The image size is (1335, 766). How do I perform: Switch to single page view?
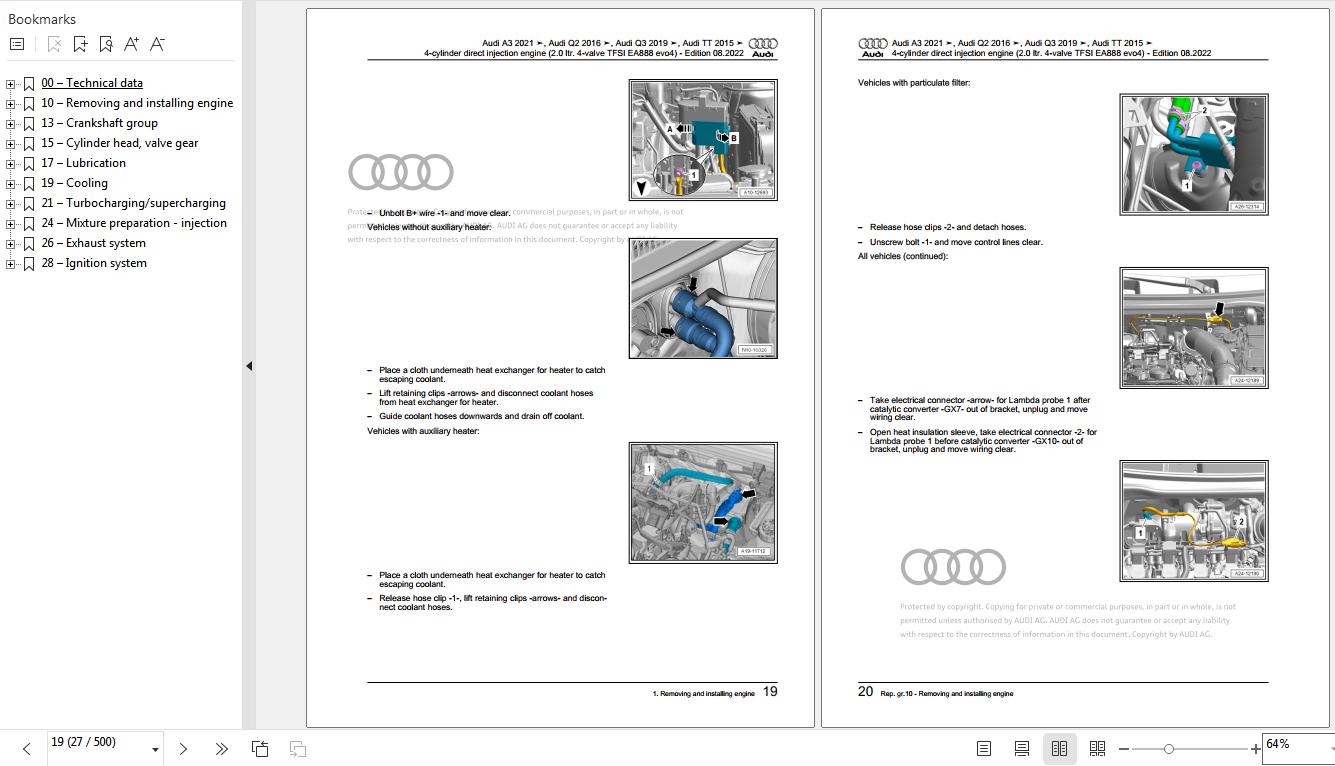coord(984,748)
